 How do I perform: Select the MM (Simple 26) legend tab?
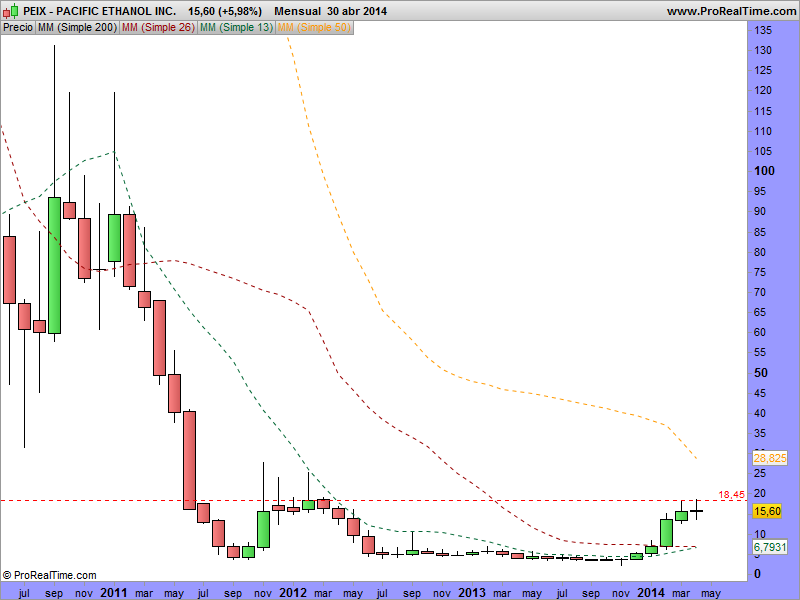[x=158, y=28]
